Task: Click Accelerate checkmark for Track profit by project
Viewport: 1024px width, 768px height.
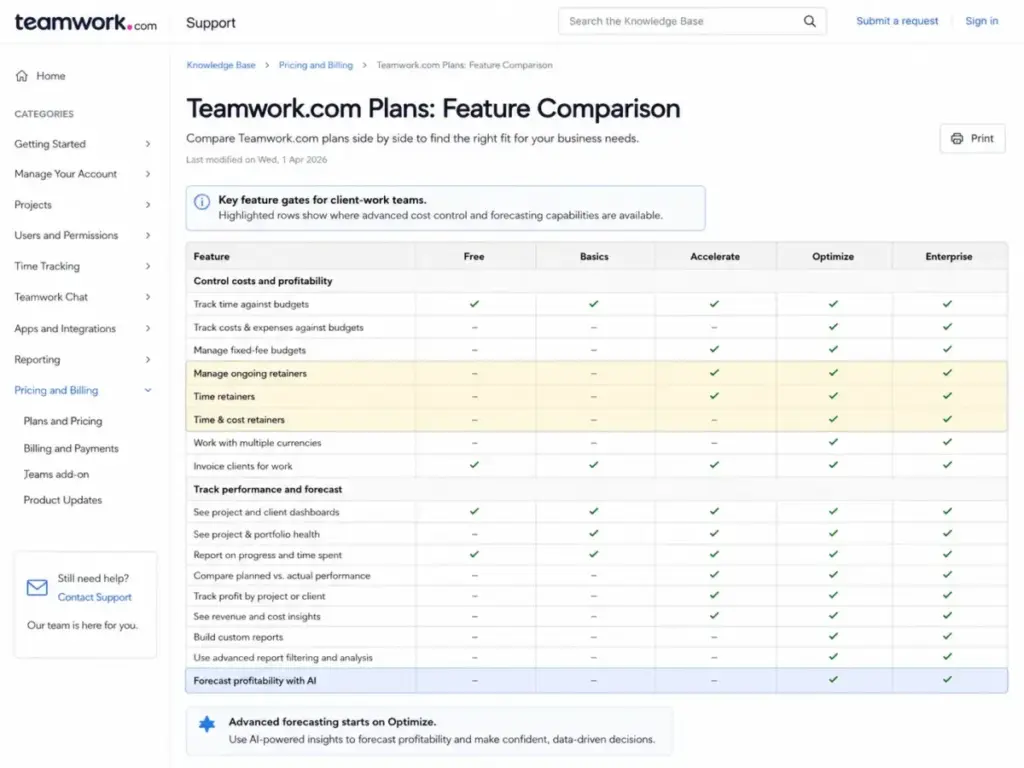Action: [714, 595]
